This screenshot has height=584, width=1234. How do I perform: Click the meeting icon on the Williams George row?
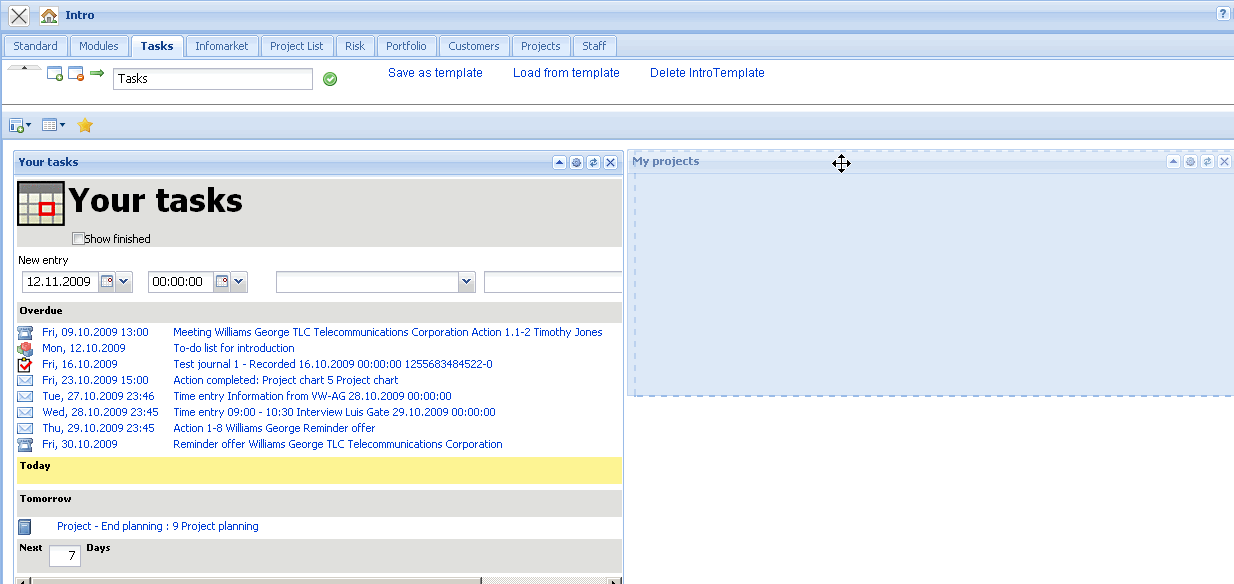(24, 331)
